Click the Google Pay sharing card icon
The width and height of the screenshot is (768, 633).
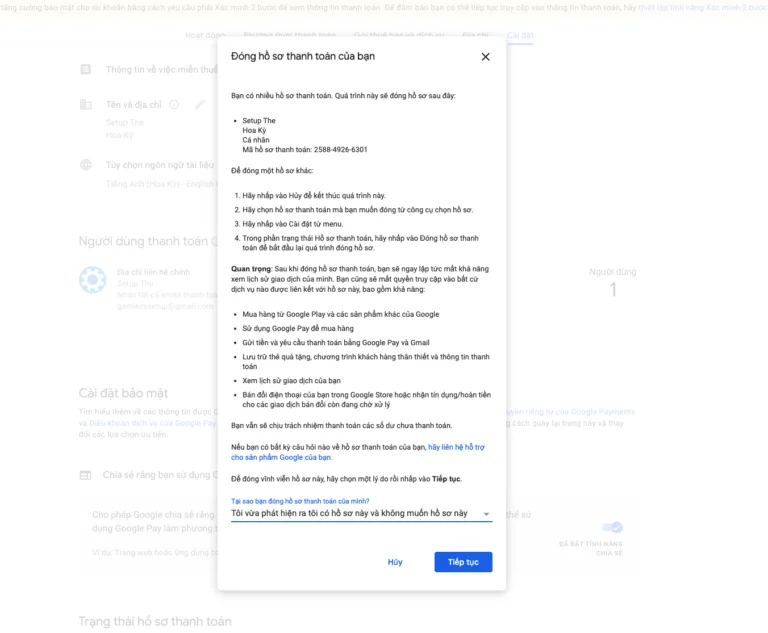click(x=86, y=475)
